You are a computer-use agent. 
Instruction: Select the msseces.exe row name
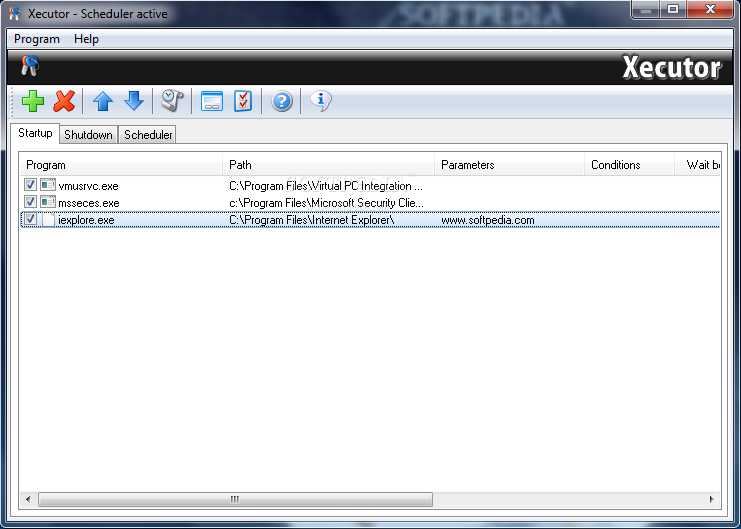(89, 203)
